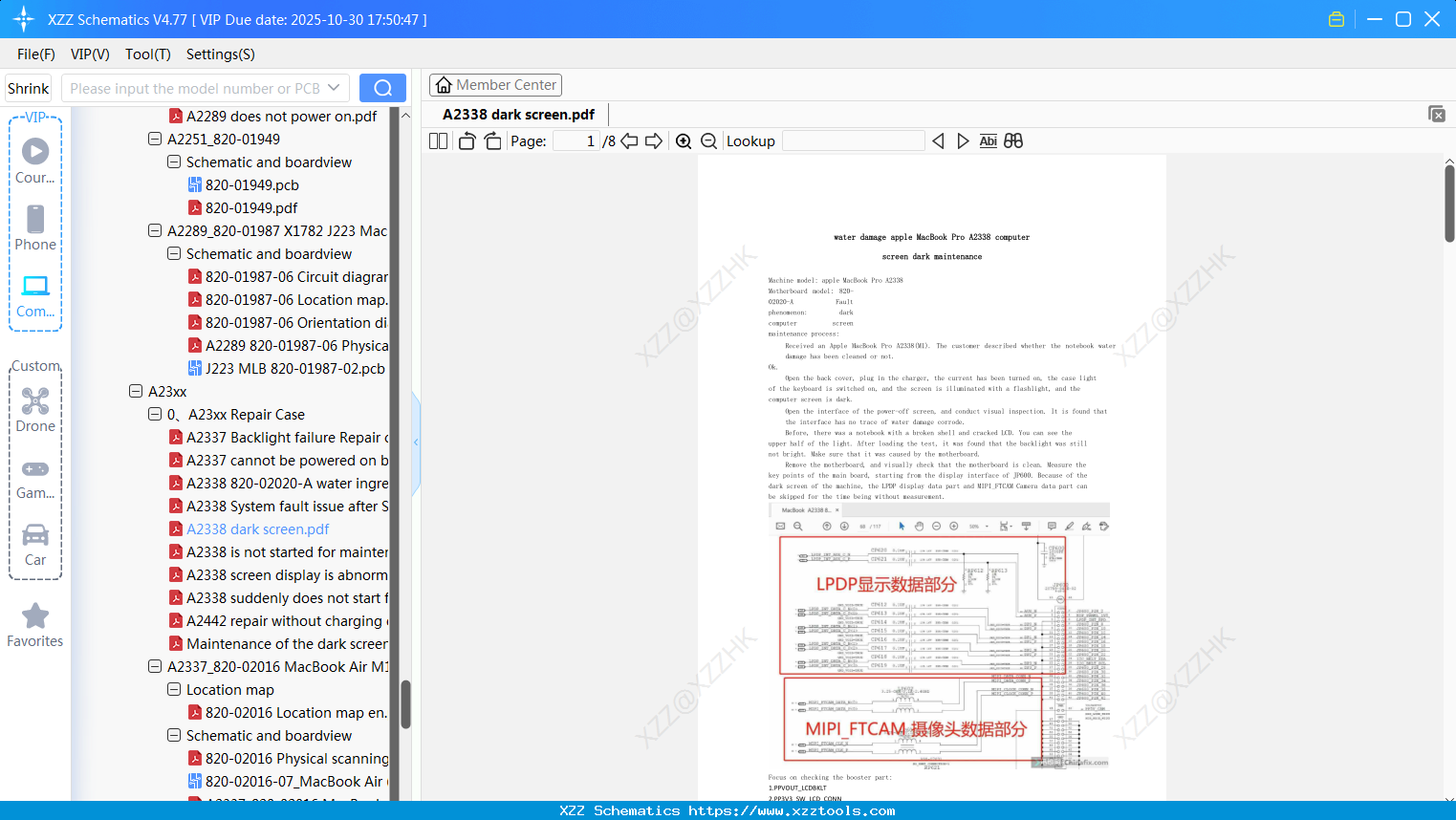Open the Phone category

point(35,227)
